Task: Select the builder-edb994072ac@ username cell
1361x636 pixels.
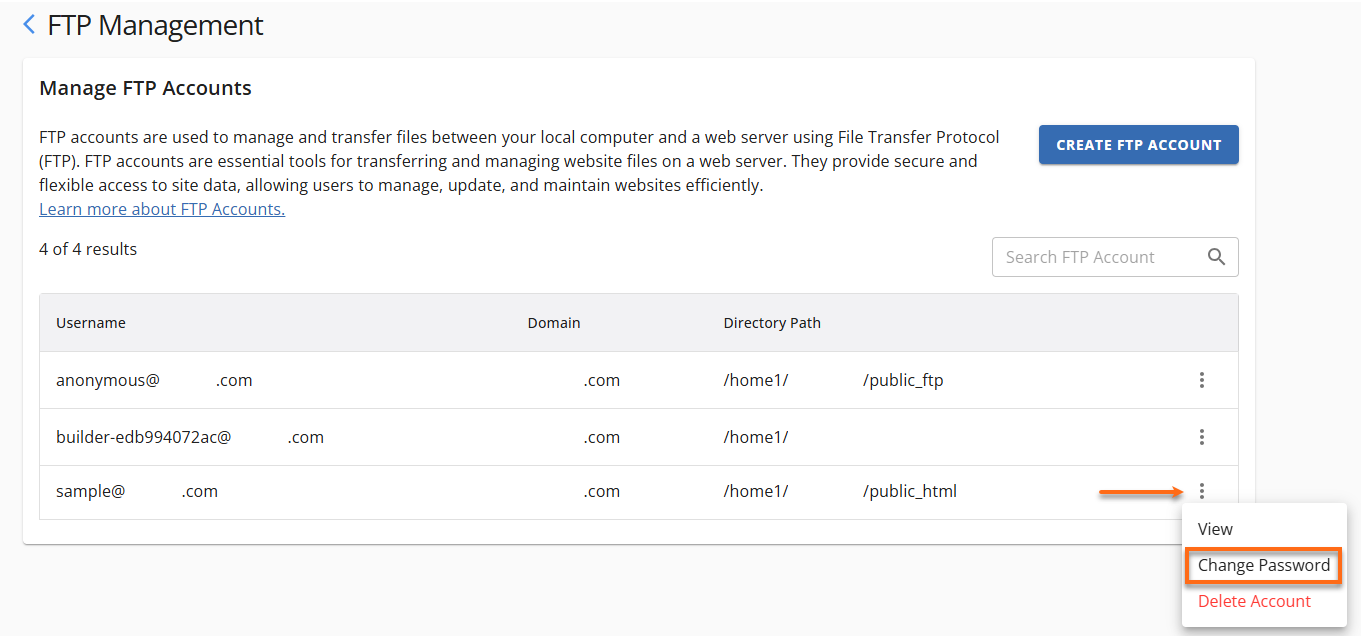Action: (190, 437)
